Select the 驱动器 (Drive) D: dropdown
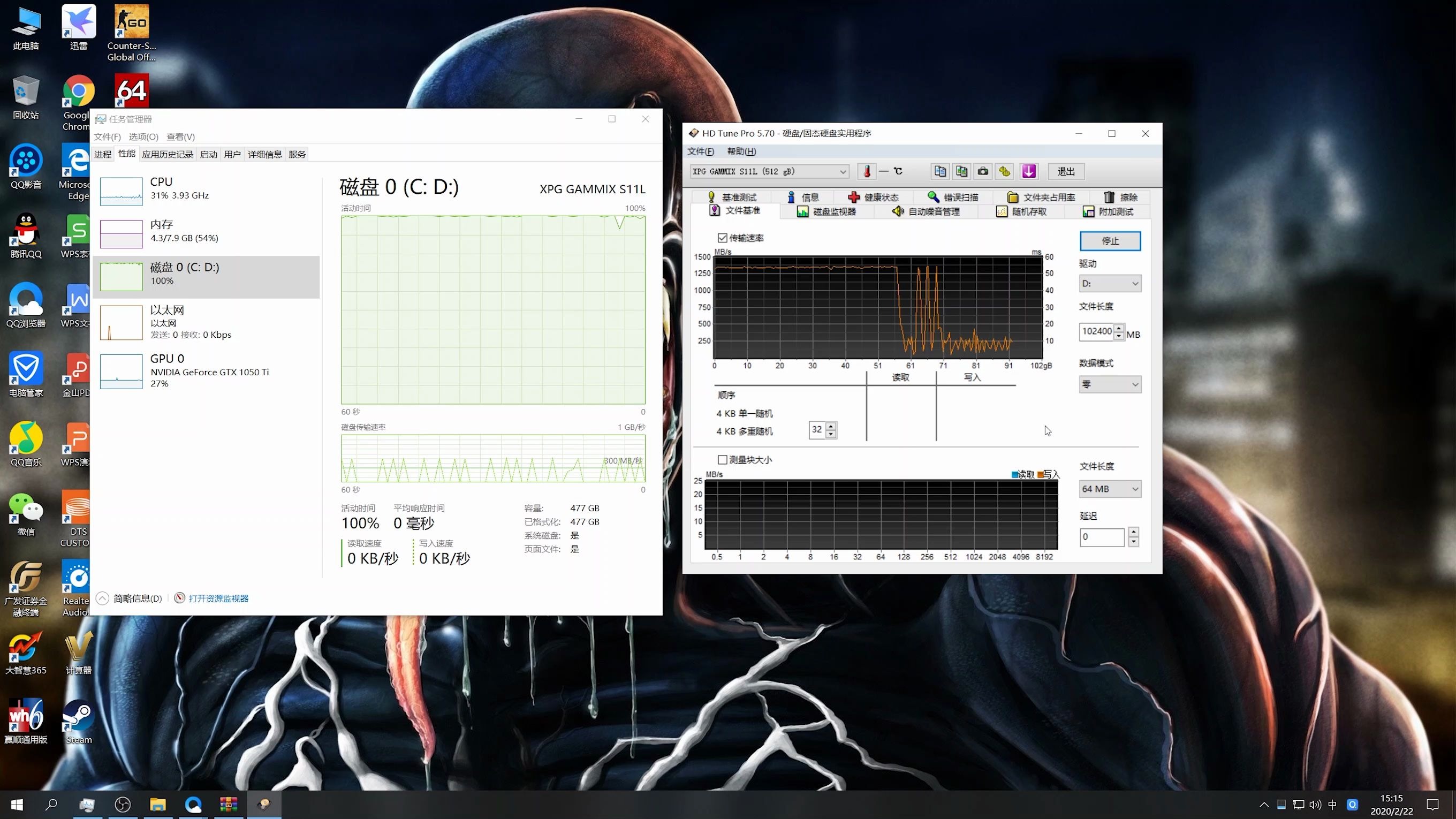Screen dimensions: 1456x819 (1110, 283)
